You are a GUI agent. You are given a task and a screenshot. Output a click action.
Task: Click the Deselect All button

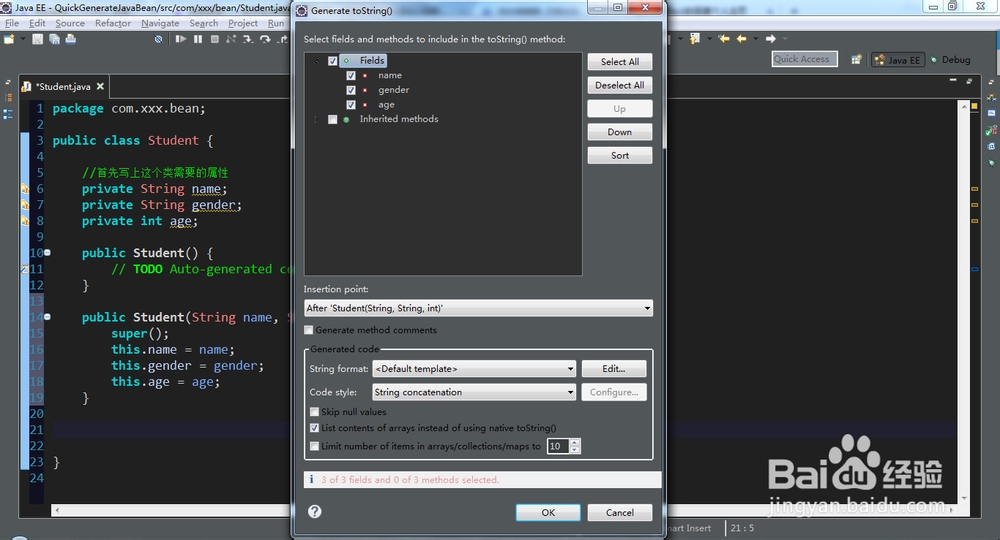(x=620, y=85)
